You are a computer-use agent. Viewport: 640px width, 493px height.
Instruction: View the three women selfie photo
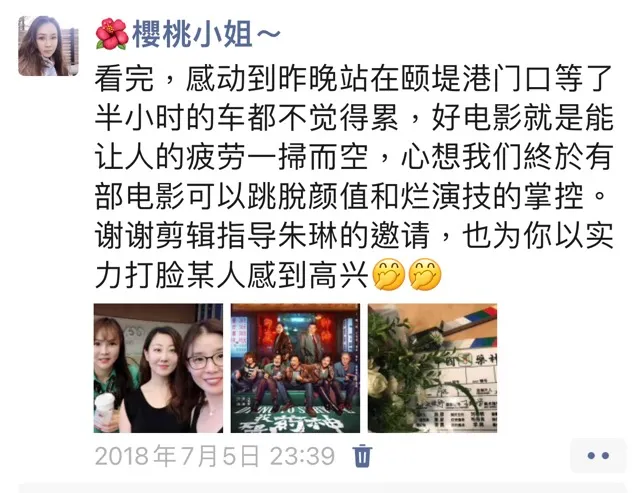point(158,368)
